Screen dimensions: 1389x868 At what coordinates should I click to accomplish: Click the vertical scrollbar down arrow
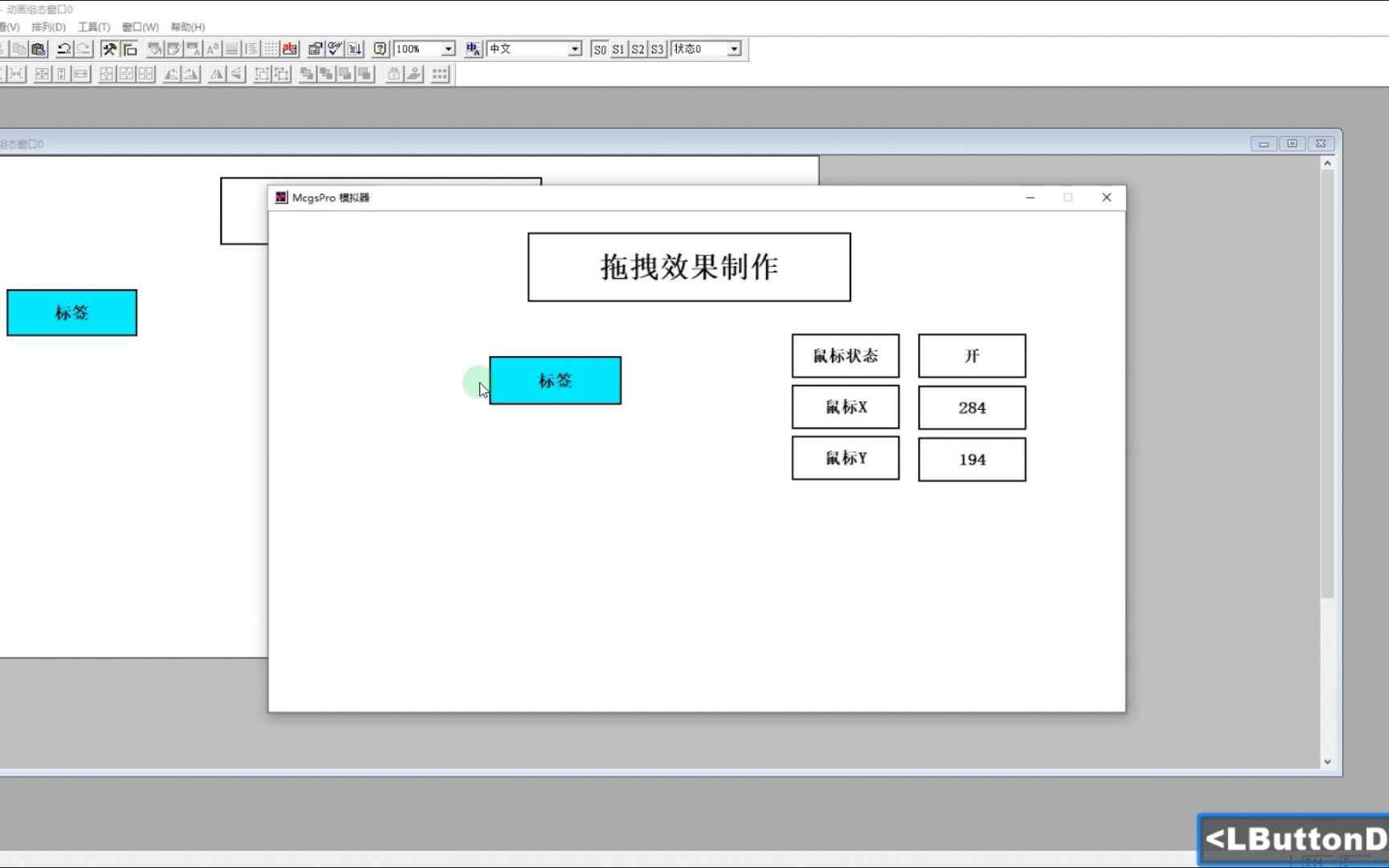tap(1327, 760)
